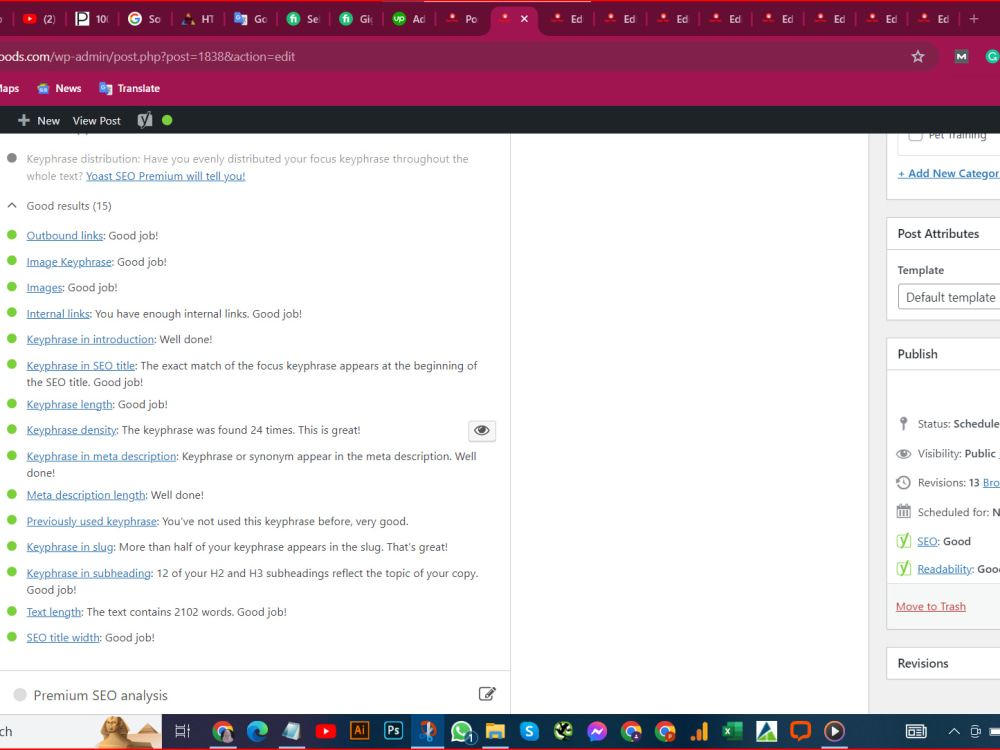The width and height of the screenshot is (1000, 750).
Task: Open Skype from the taskbar
Action: point(529,731)
